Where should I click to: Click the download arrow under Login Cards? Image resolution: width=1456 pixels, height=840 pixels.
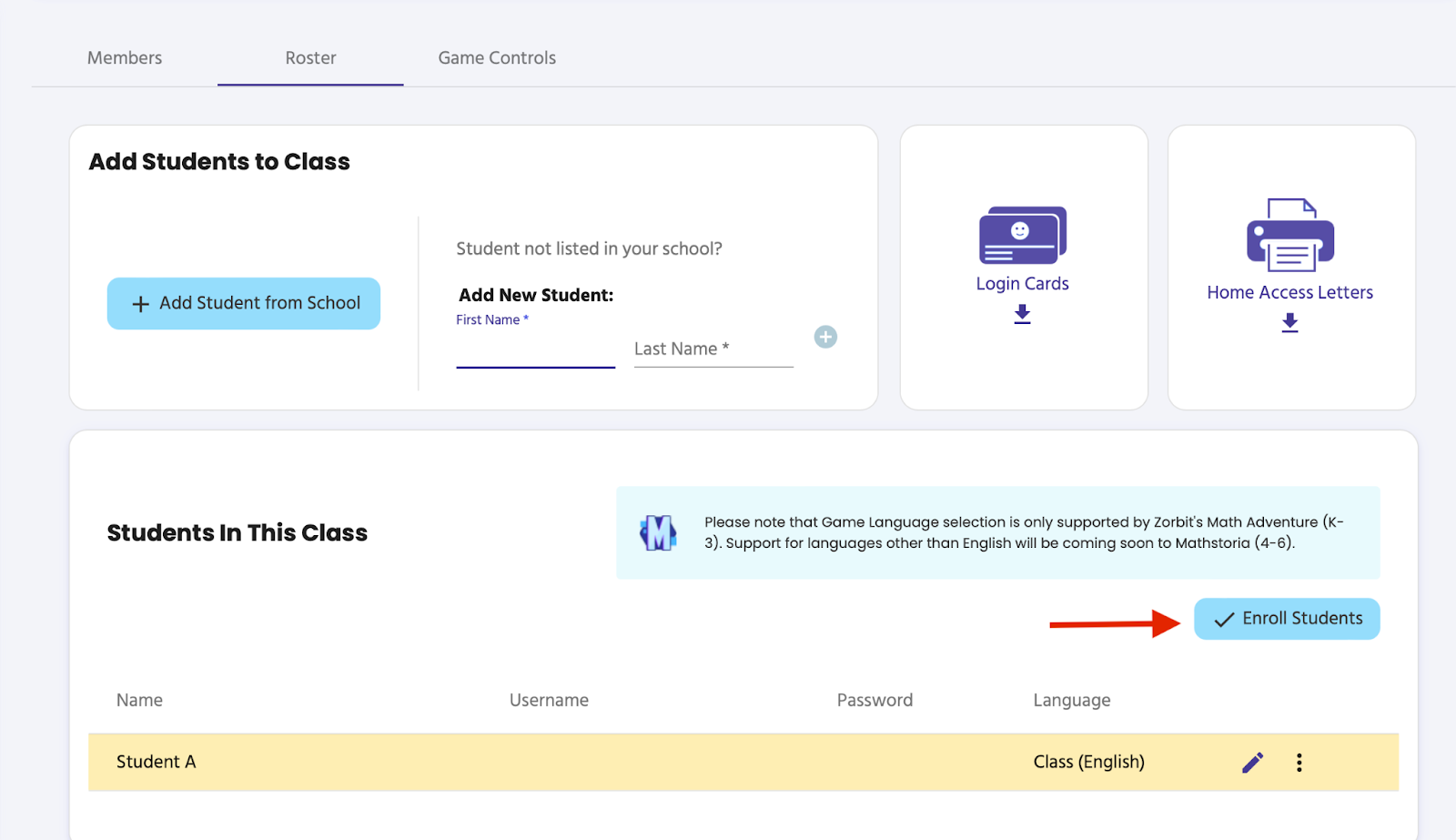(x=1022, y=314)
